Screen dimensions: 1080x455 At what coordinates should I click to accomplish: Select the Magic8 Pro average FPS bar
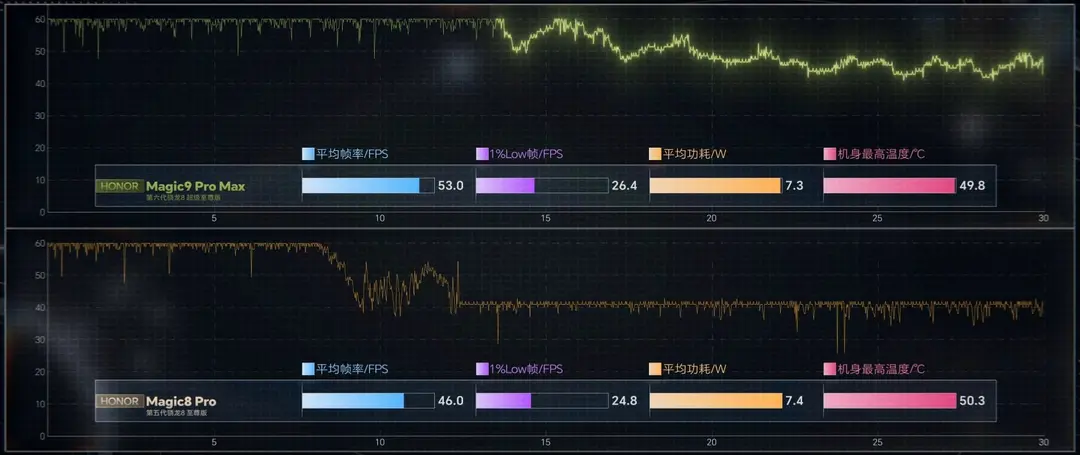coord(368,401)
